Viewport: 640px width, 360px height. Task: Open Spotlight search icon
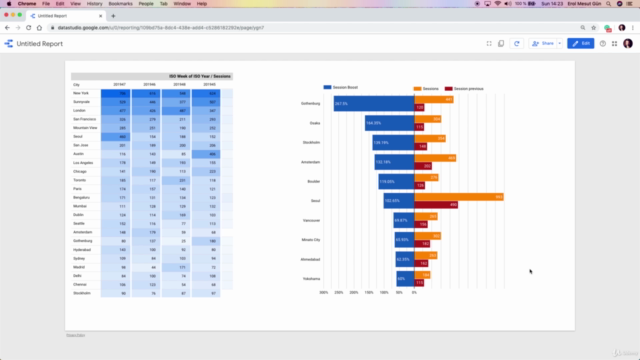pyautogui.click(x=609, y=4)
